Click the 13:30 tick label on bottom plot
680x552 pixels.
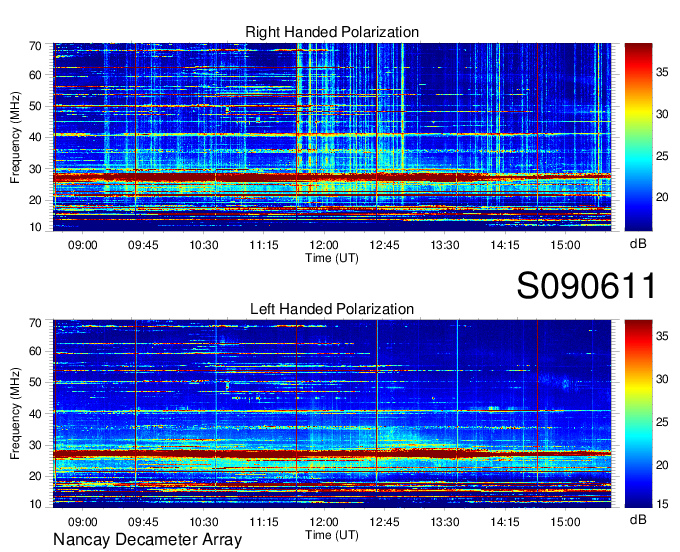445,522
